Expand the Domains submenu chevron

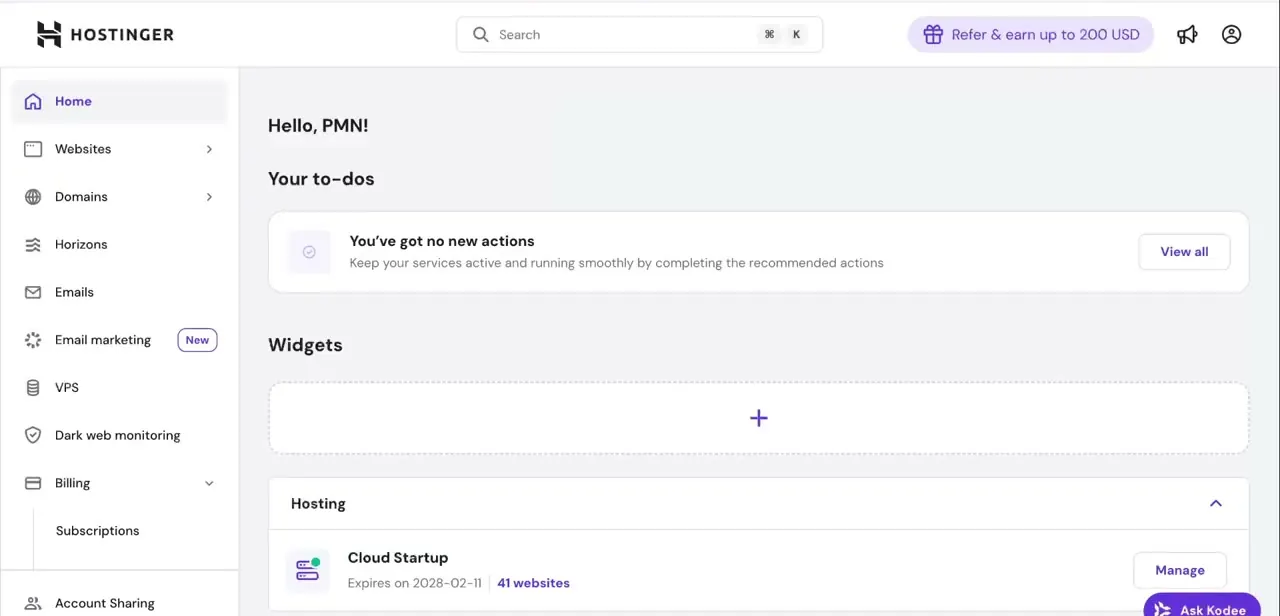click(209, 197)
